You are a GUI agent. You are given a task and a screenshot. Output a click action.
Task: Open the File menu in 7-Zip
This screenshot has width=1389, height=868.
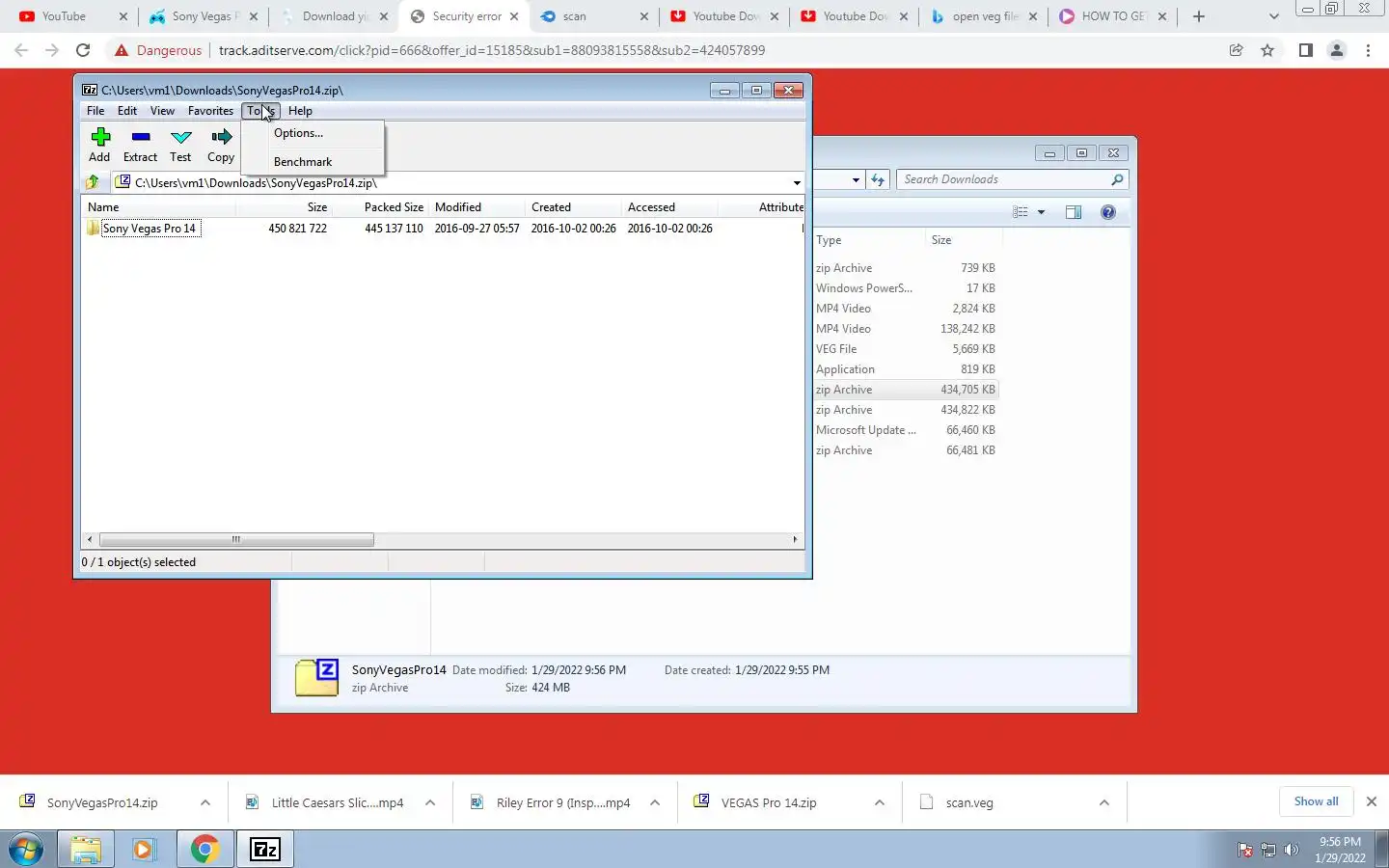[x=95, y=111]
